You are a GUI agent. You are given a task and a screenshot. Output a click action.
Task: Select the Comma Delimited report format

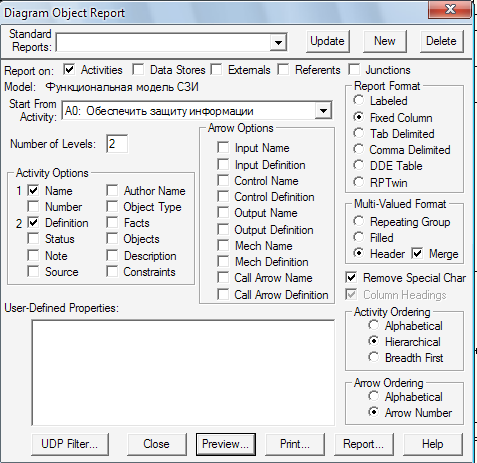click(x=359, y=149)
